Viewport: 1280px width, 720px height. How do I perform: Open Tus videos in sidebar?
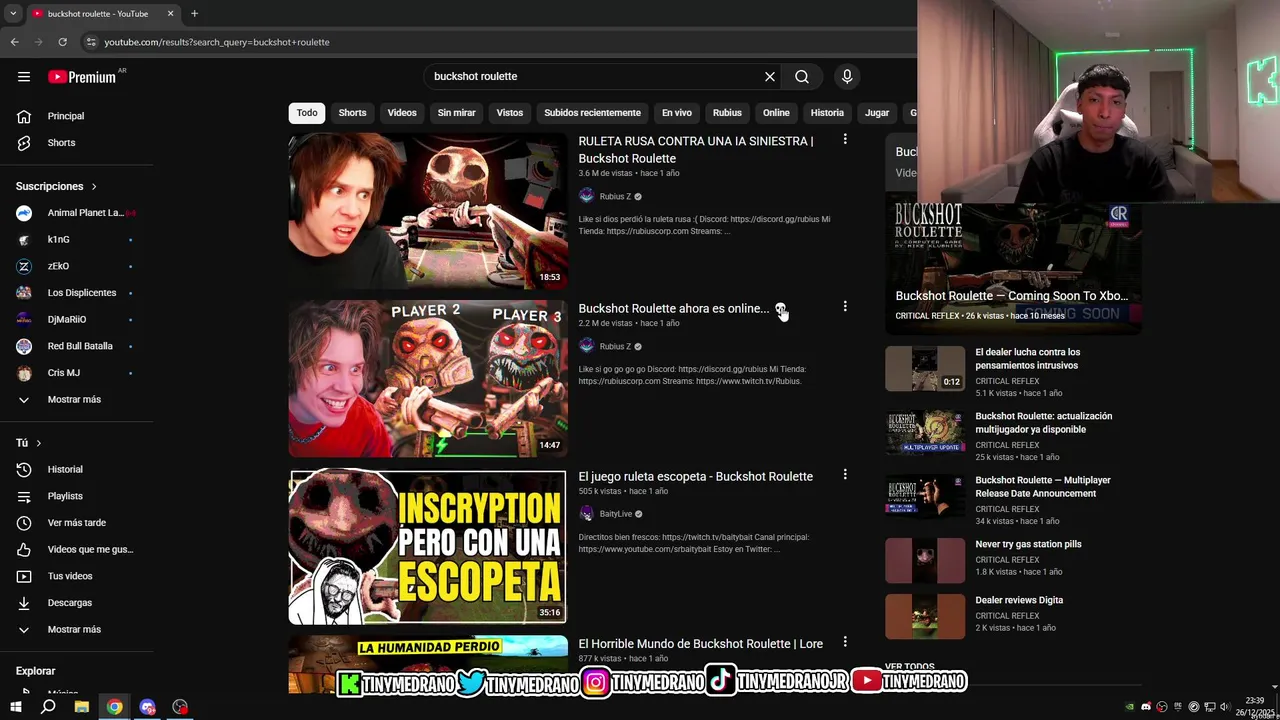[x=69, y=576]
